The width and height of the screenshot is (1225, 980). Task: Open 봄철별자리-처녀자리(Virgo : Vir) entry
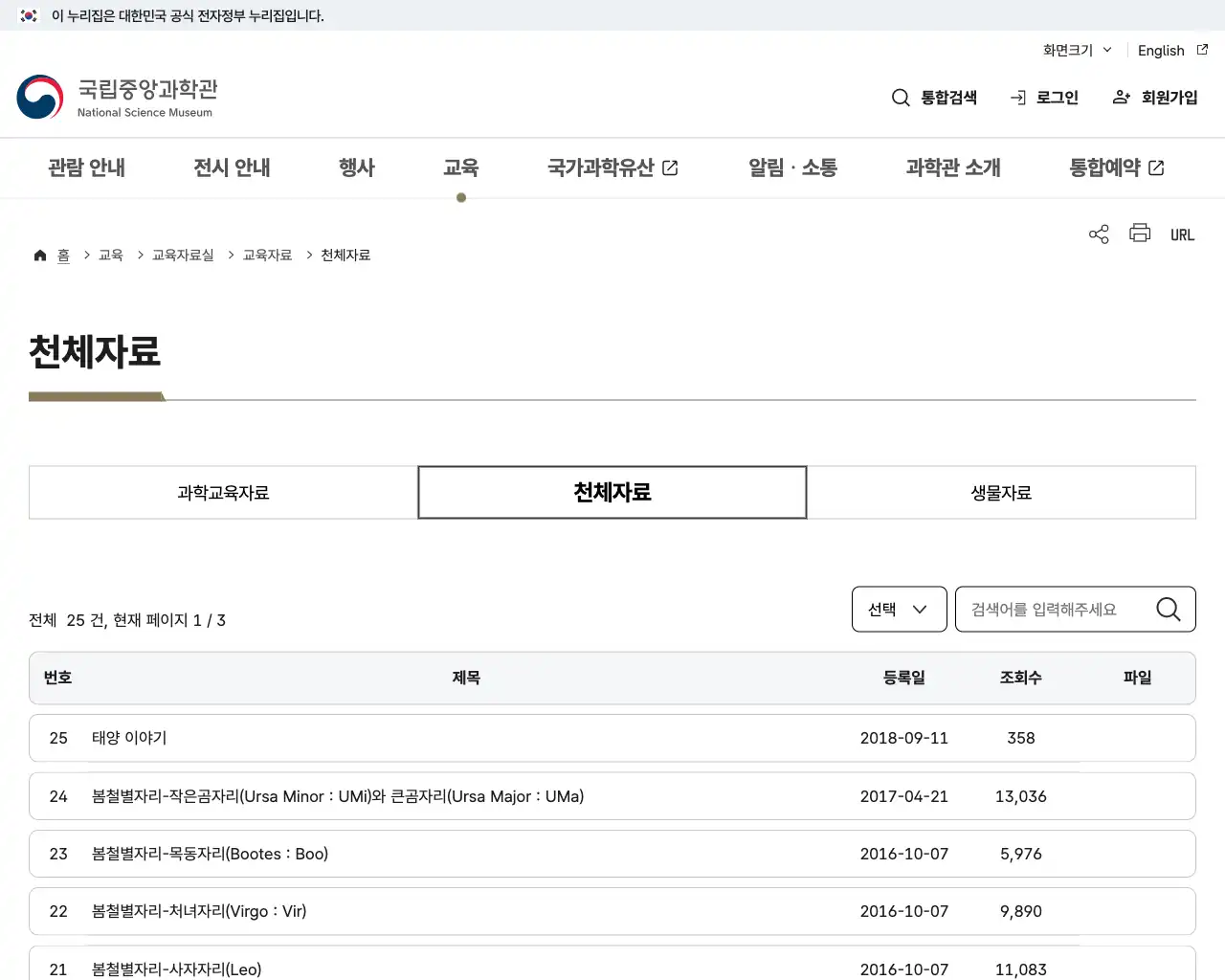(198, 911)
